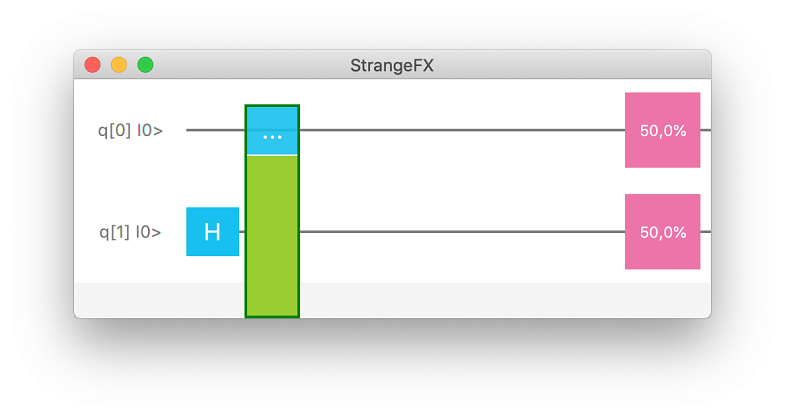The height and width of the screenshot is (416, 785).
Task: Close the StrangeFX window
Action: point(93,65)
